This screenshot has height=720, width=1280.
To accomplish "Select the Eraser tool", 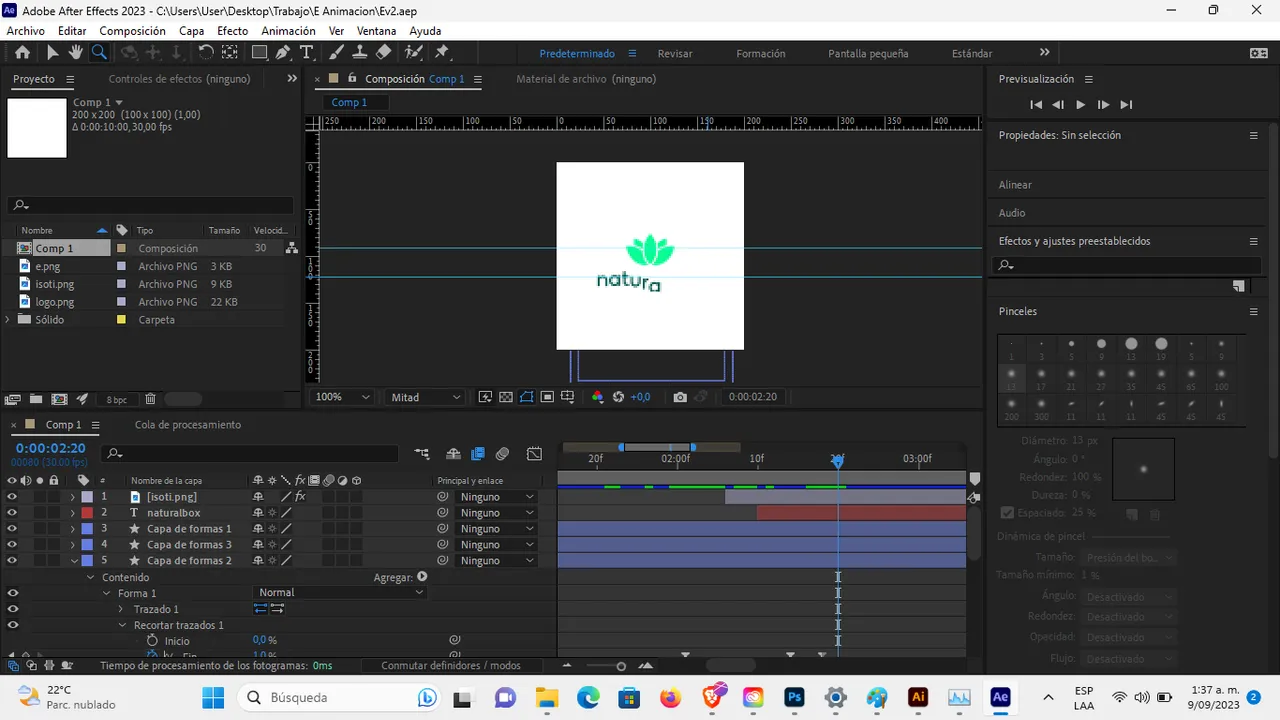I will click(x=384, y=53).
